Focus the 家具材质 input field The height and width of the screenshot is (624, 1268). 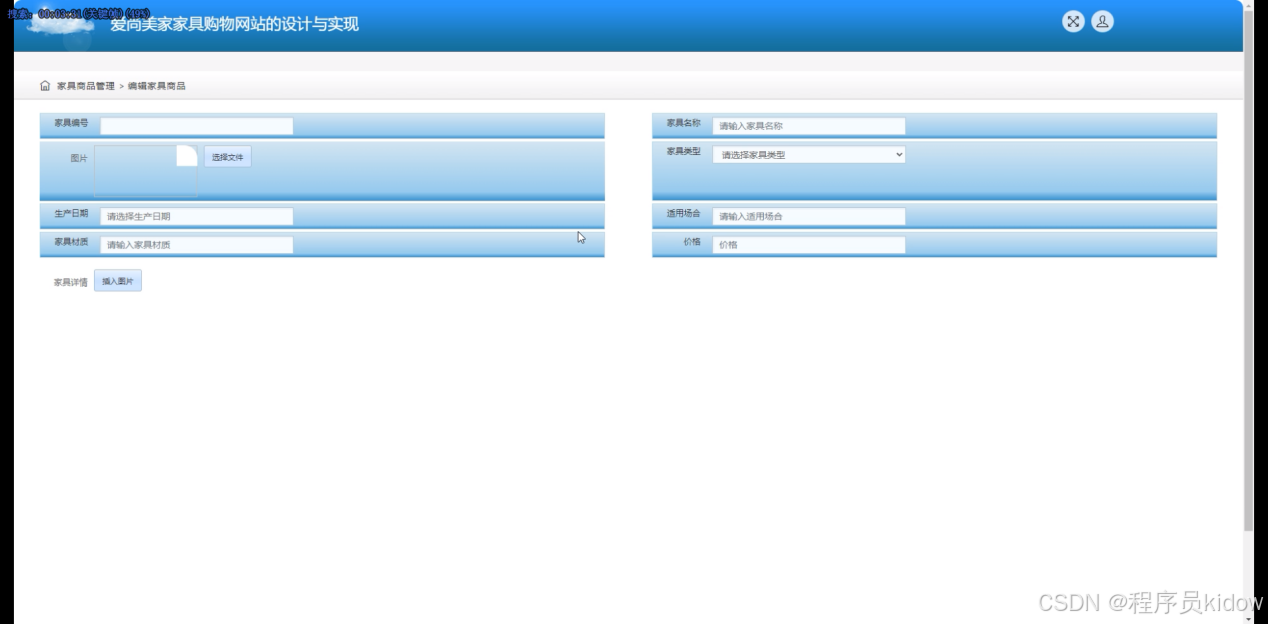196,245
